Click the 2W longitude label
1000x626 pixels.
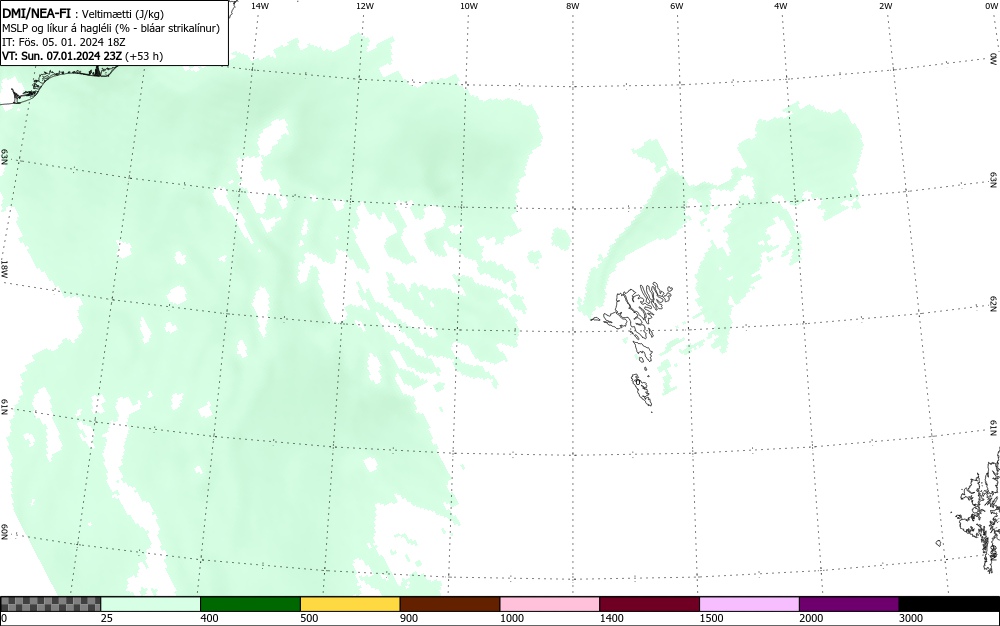pos(885,6)
